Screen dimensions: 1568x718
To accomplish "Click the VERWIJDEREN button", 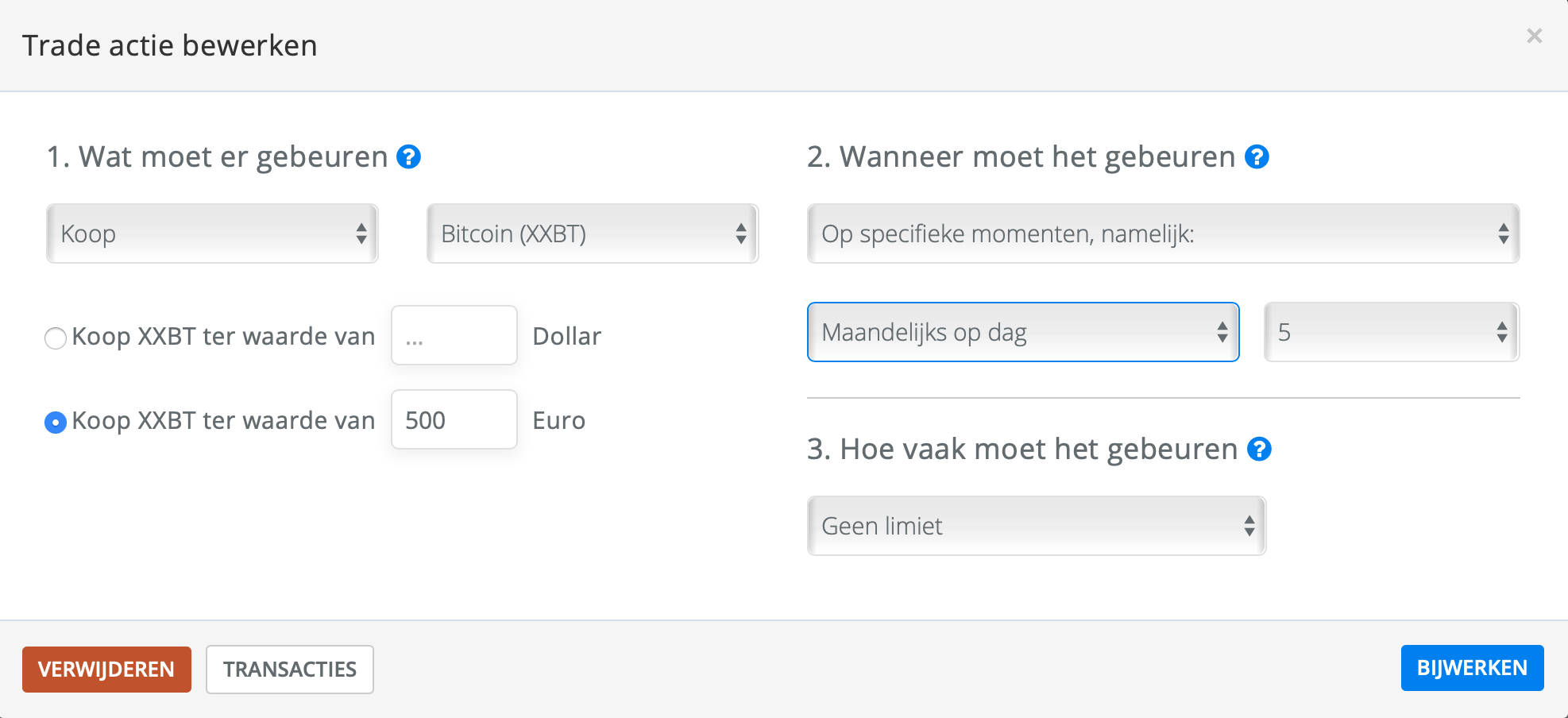I will point(106,670).
